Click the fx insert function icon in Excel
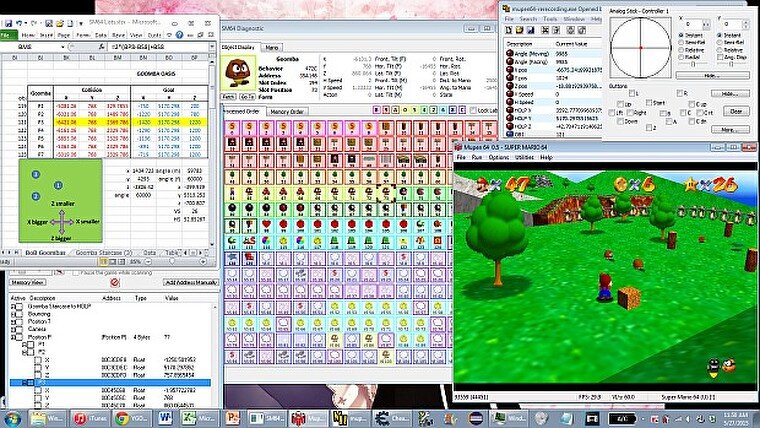This screenshot has width=760, height=428. (101, 47)
